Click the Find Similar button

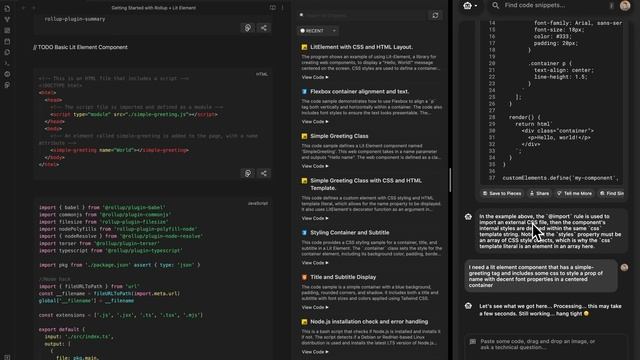[x=611, y=193]
